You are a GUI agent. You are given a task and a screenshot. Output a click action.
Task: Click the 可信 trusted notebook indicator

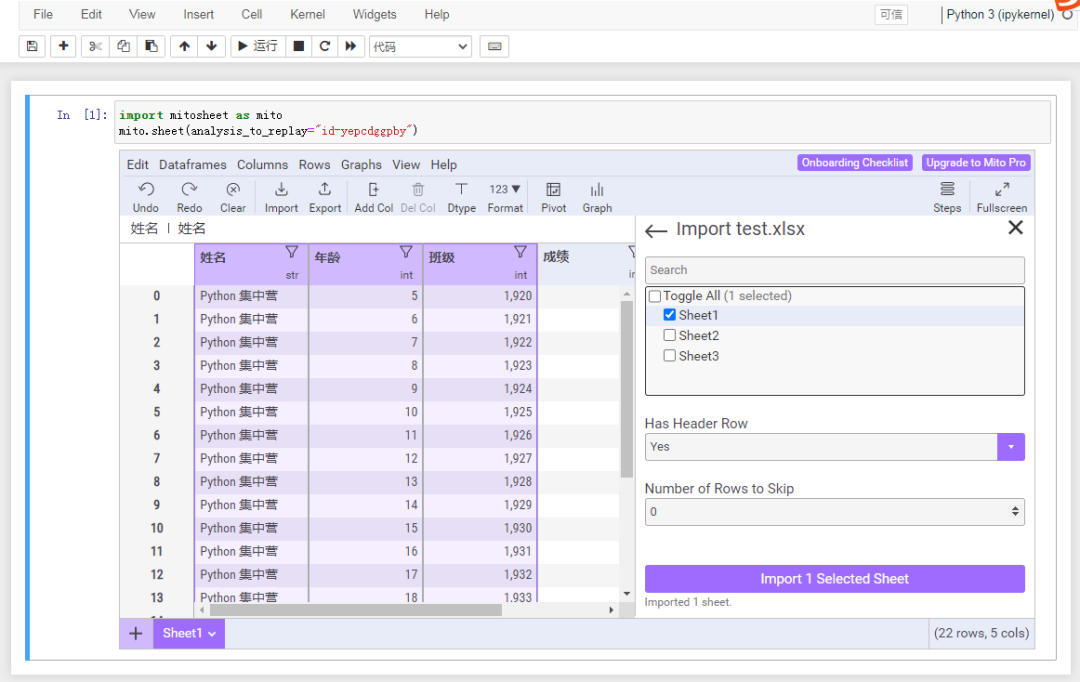click(891, 14)
